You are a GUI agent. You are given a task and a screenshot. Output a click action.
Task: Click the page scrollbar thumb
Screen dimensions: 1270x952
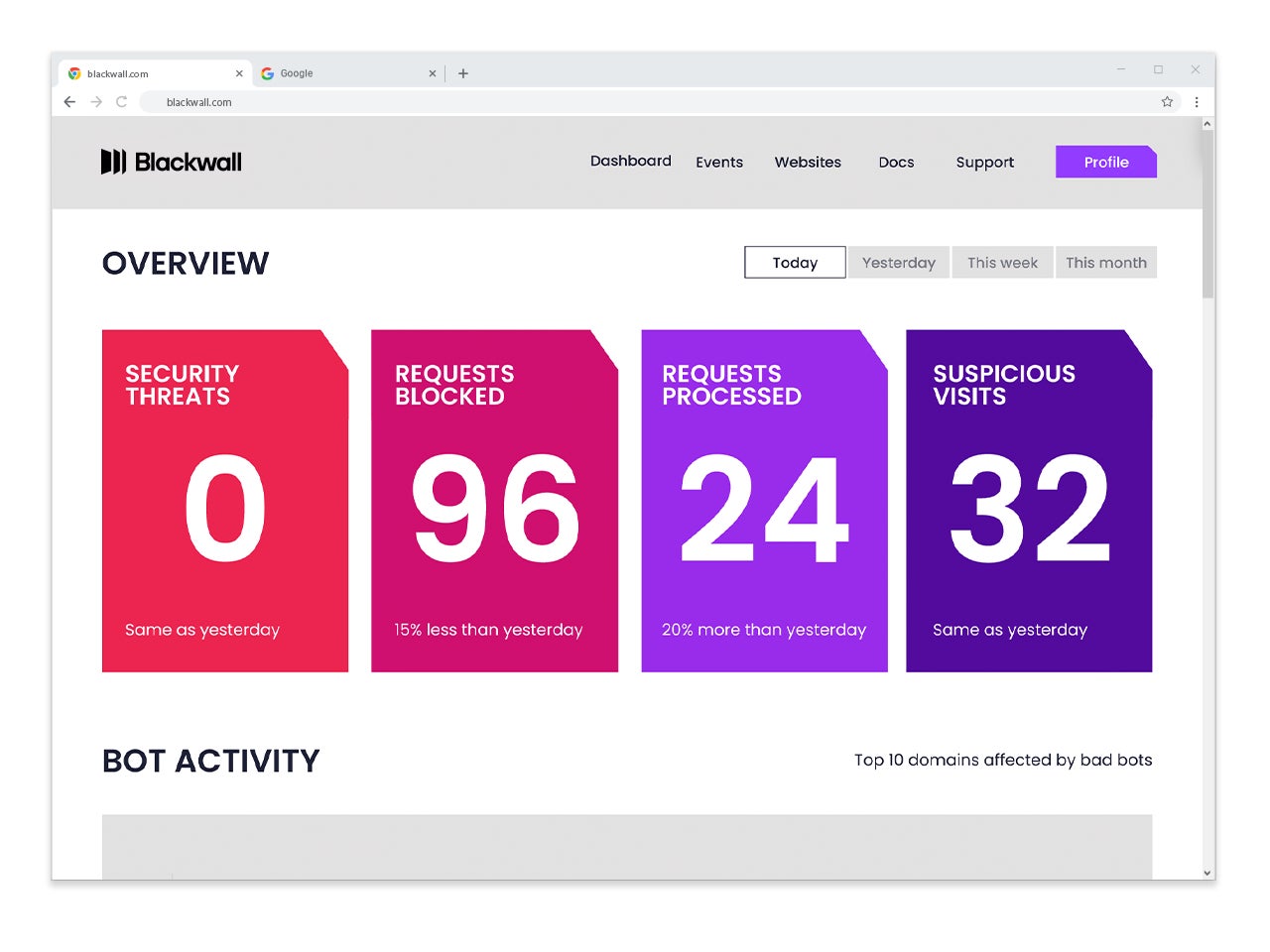click(1207, 213)
